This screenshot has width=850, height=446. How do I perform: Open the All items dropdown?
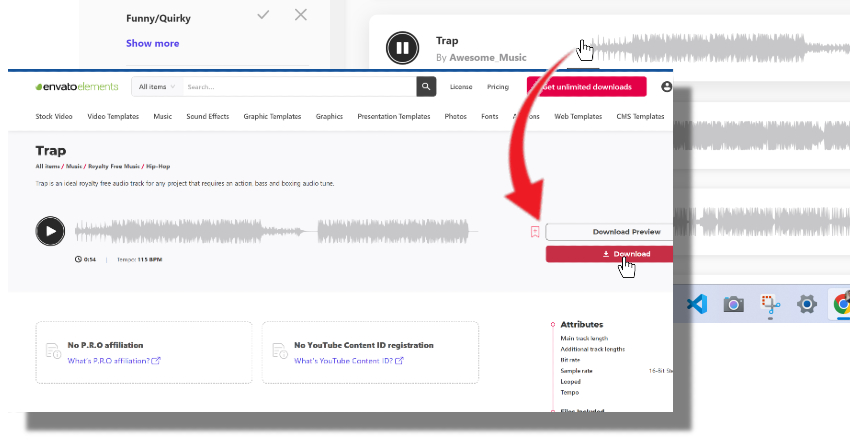tap(157, 87)
